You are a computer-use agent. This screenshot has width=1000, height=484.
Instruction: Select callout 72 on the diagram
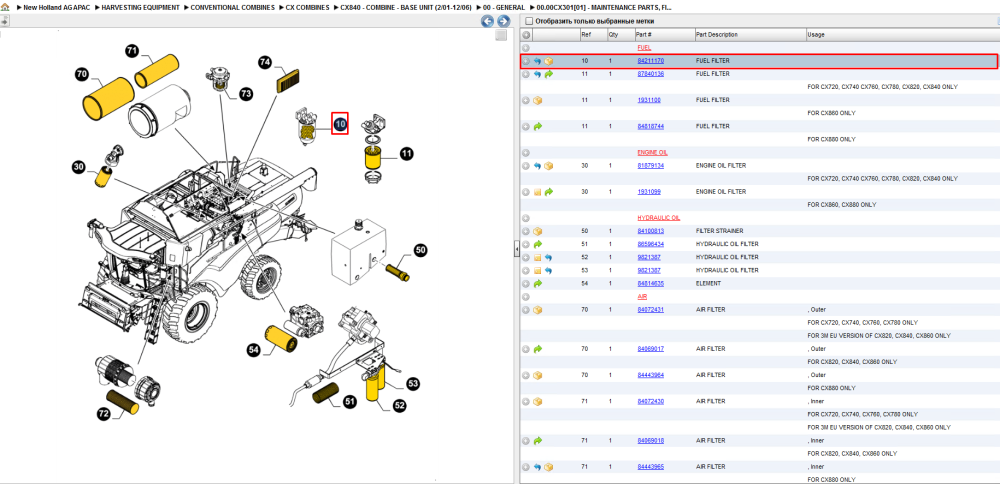pyautogui.click(x=104, y=413)
